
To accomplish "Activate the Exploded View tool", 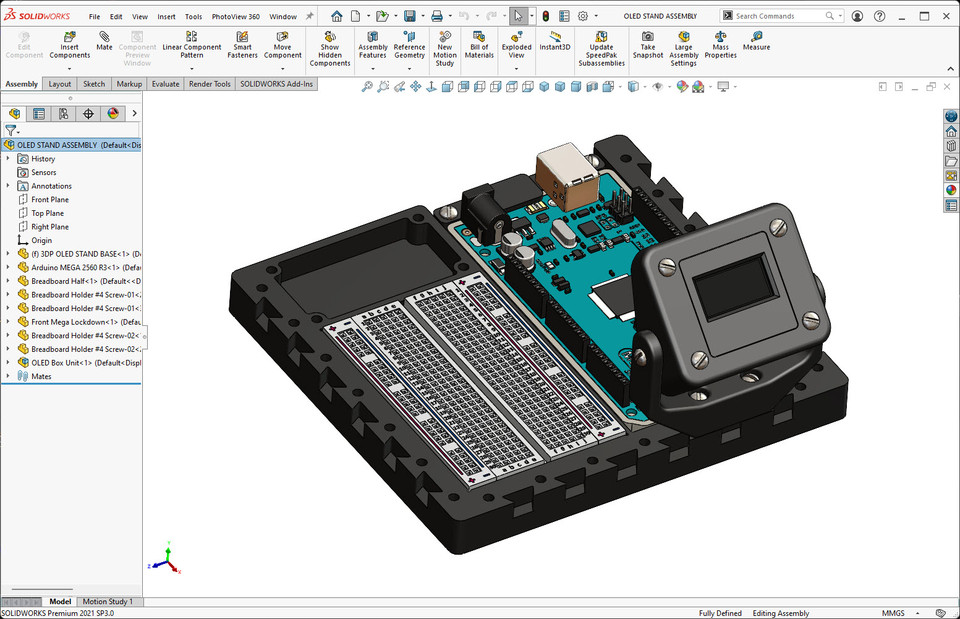I will 516,45.
